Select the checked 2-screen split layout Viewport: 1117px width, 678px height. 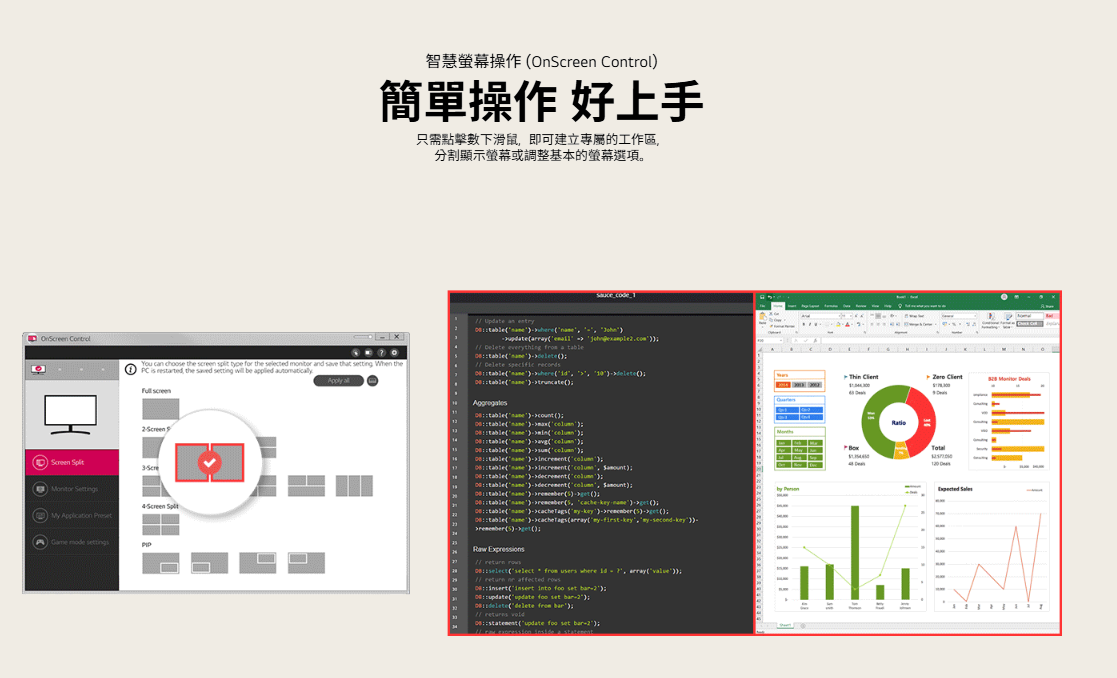point(209,462)
